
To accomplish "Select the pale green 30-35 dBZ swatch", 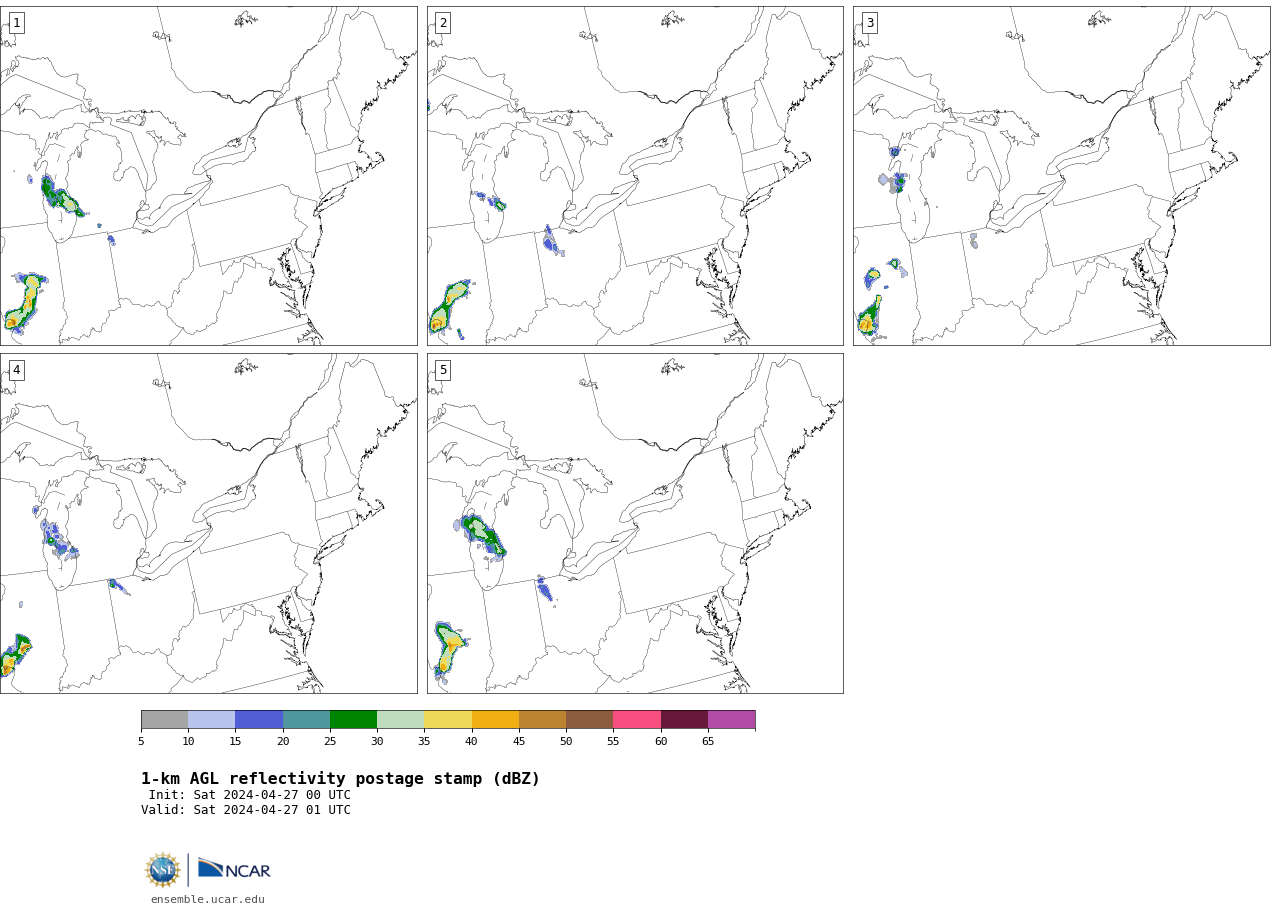I will (401, 720).
